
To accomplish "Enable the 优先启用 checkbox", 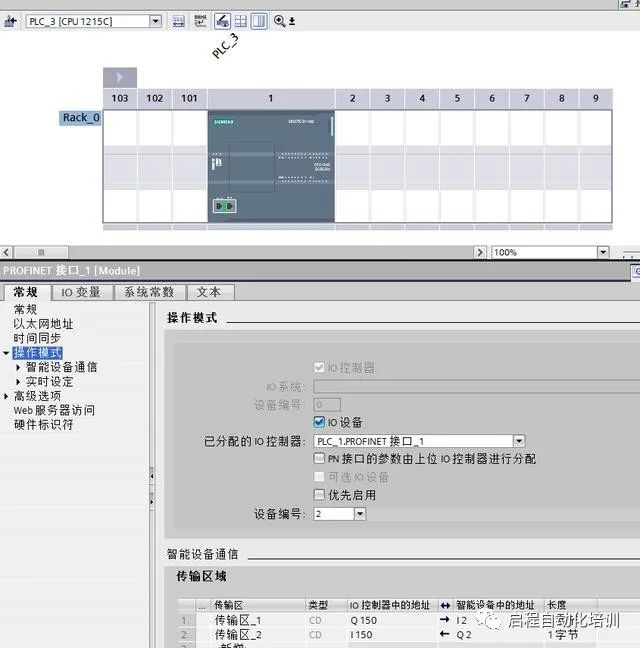I will coord(319,495).
